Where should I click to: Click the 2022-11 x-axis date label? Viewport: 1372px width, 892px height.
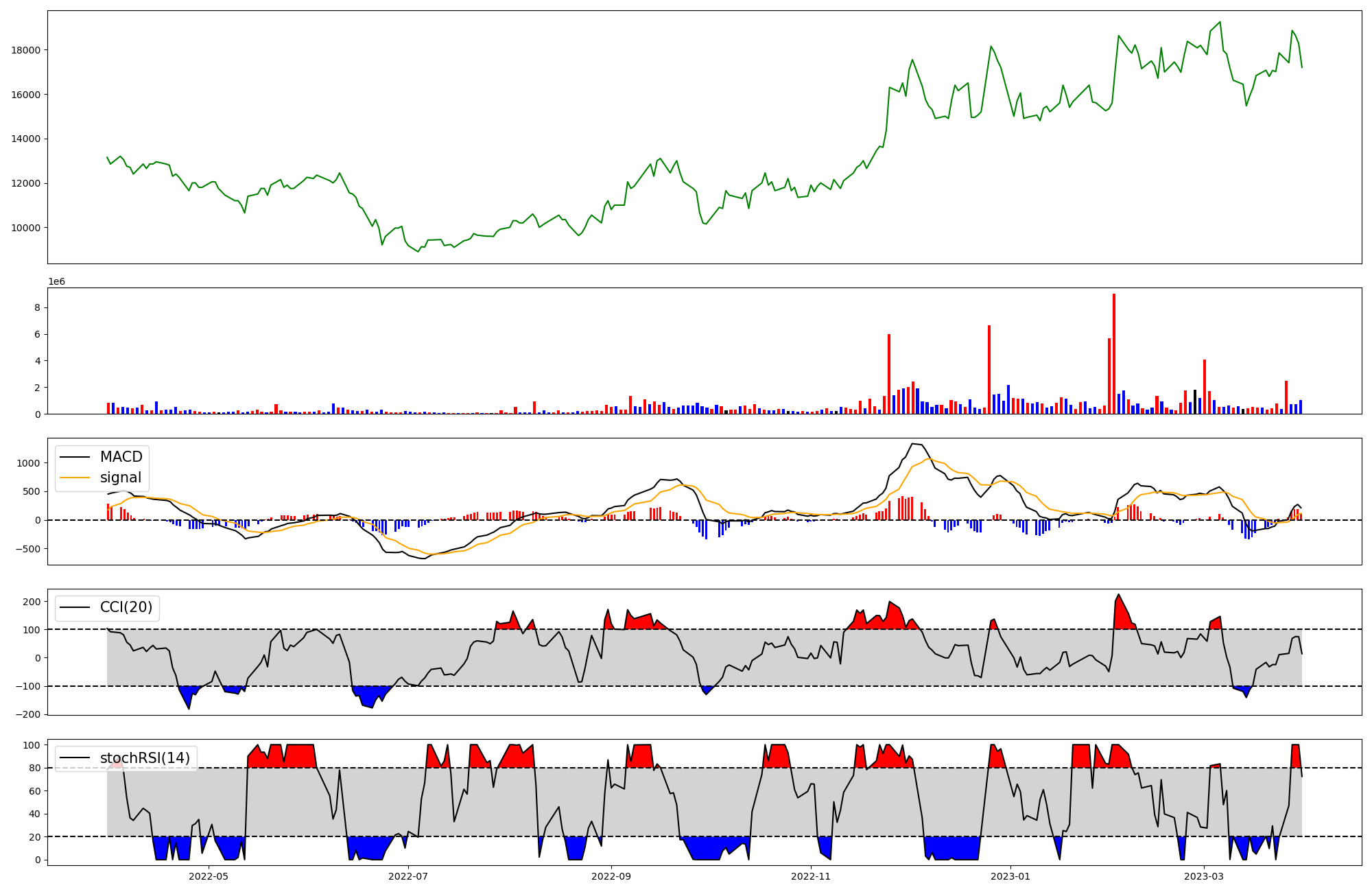coord(811,876)
